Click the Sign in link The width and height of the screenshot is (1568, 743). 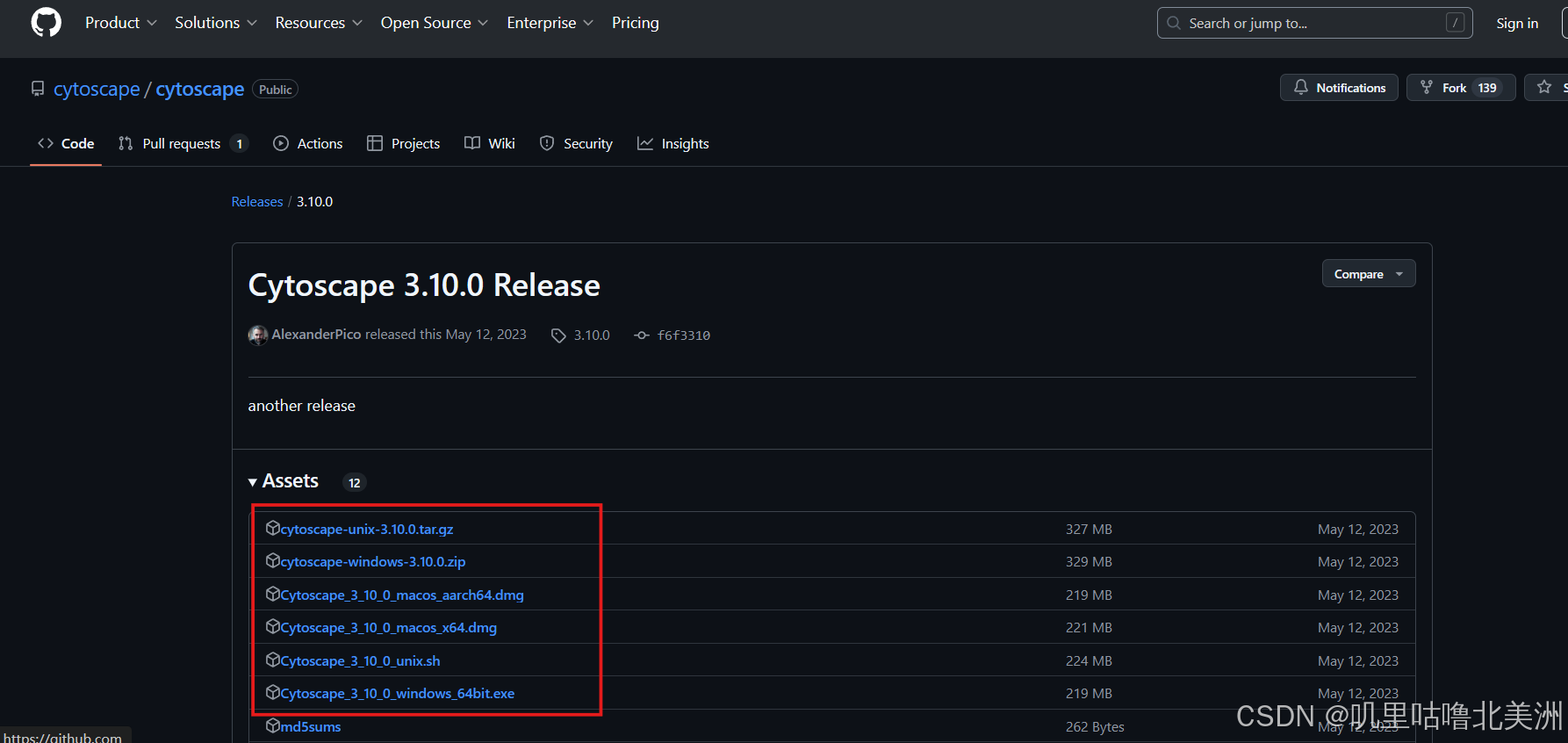click(x=1517, y=23)
